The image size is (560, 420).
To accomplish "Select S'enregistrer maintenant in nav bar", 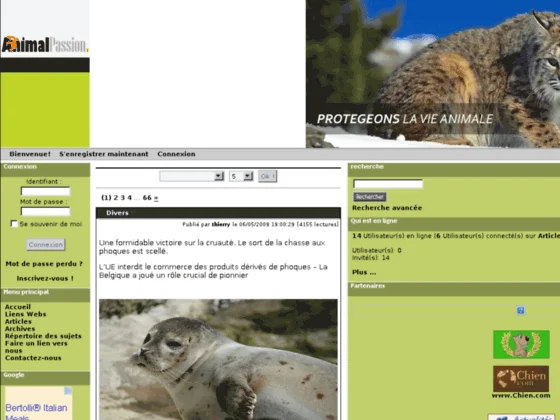I will [x=104, y=154].
